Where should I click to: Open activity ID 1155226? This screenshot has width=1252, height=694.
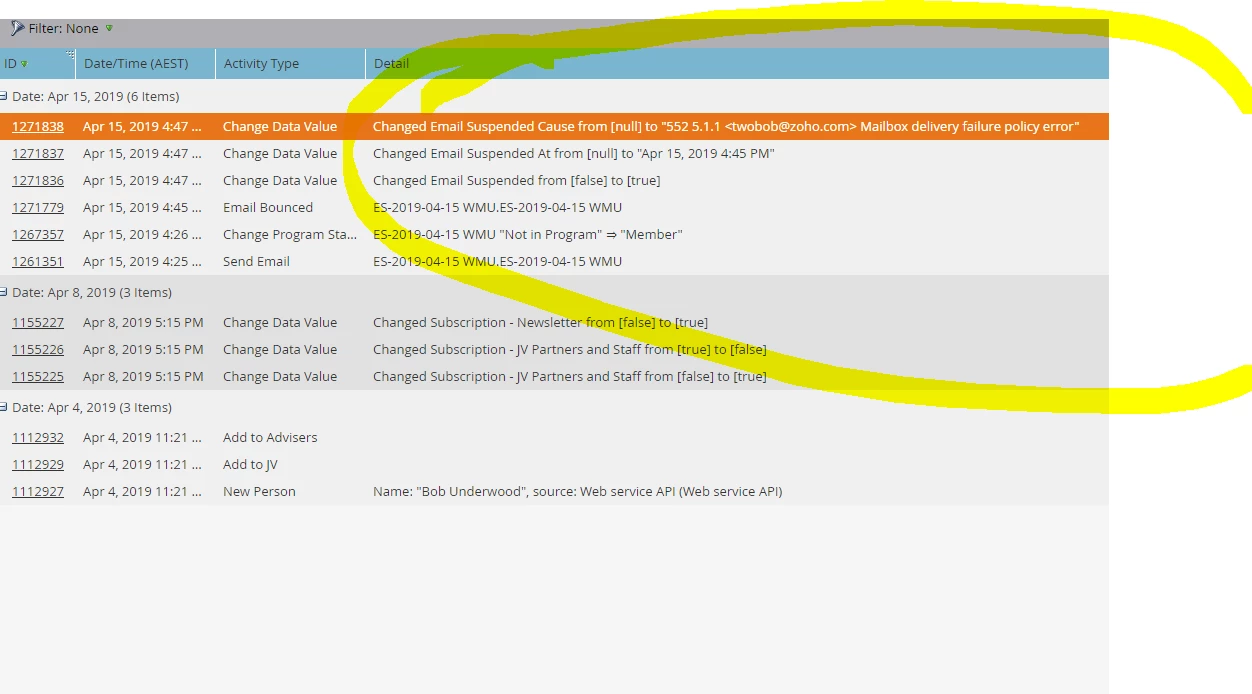[x=38, y=350]
